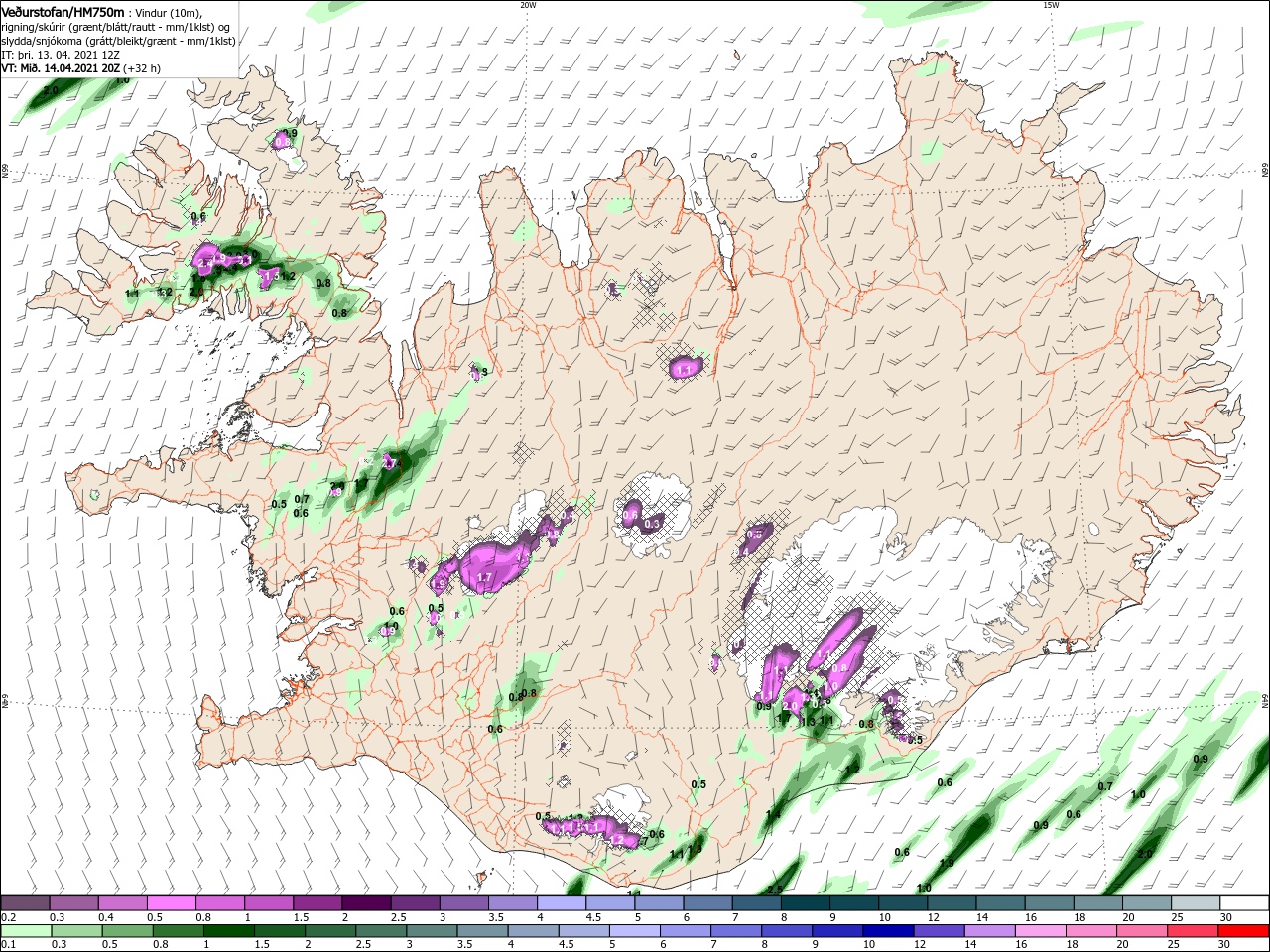Click the 0.2 label starting the snow legend
The height and width of the screenshot is (952, 1270).
point(8,917)
